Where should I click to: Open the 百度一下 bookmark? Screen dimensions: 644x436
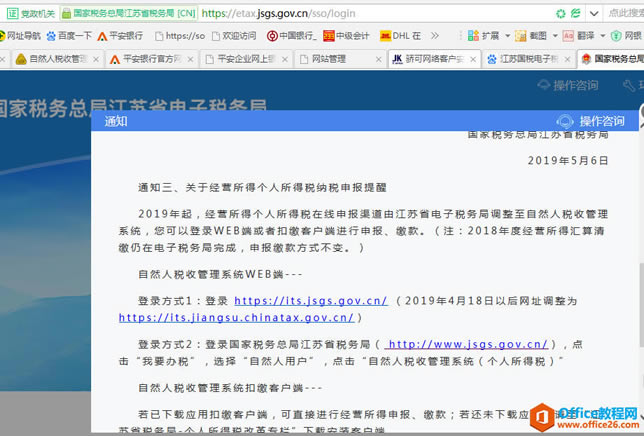(x=69, y=36)
